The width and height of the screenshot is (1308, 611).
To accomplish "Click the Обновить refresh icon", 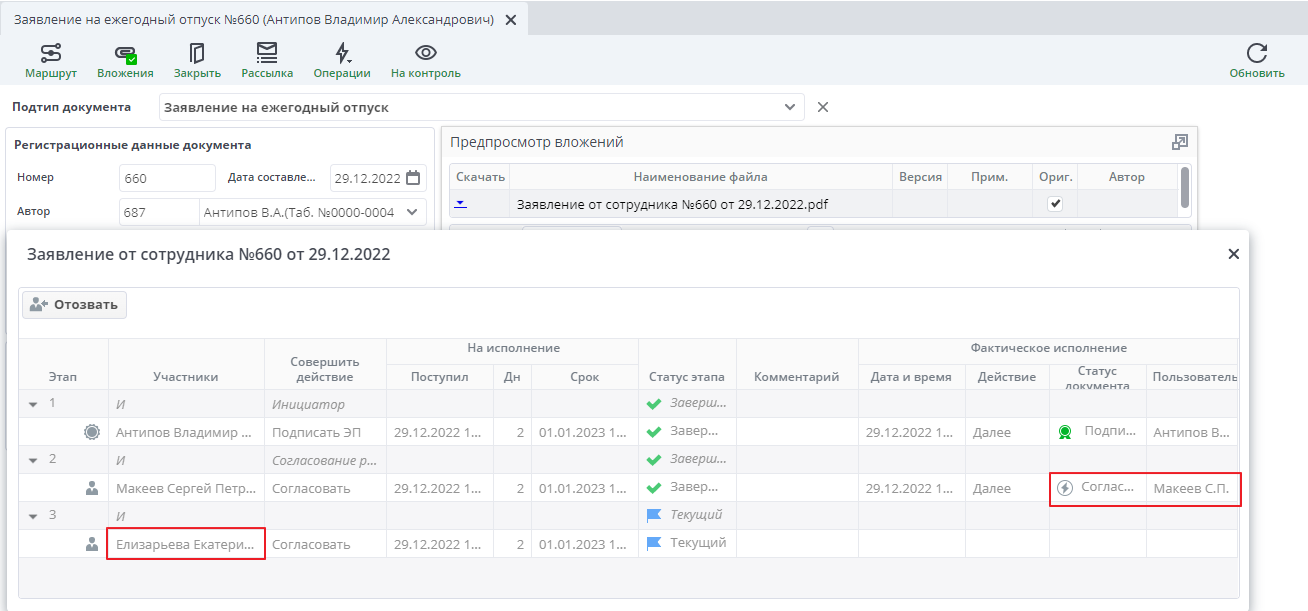I will [1257, 54].
